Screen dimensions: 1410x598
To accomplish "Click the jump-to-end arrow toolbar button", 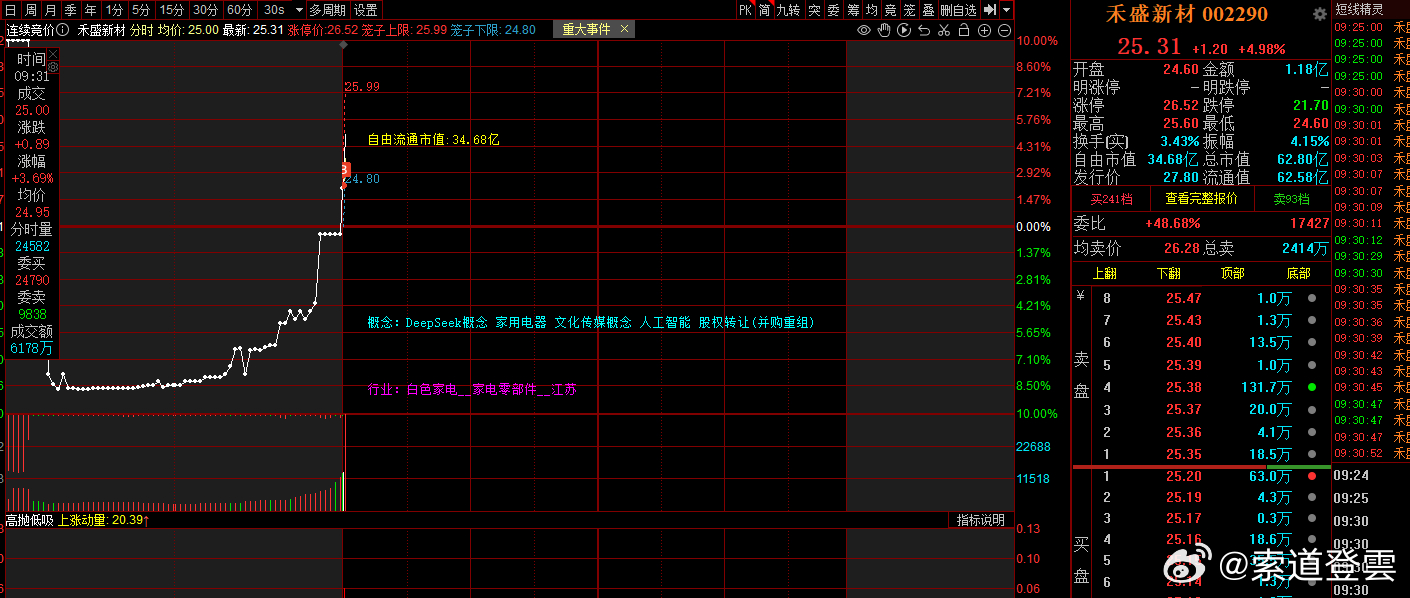I will click(x=989, y=10).
